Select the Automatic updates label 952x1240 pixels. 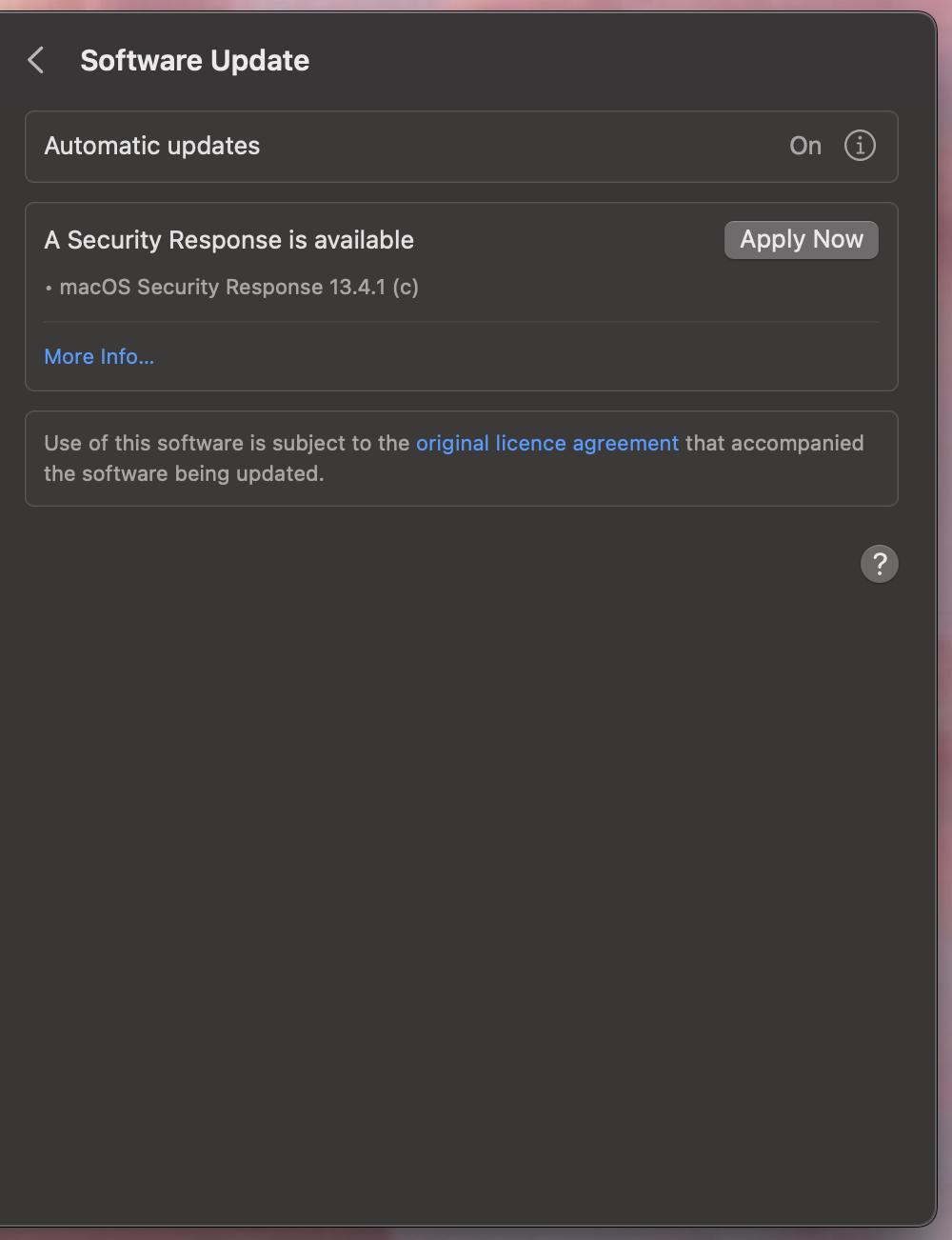(152, 146)
